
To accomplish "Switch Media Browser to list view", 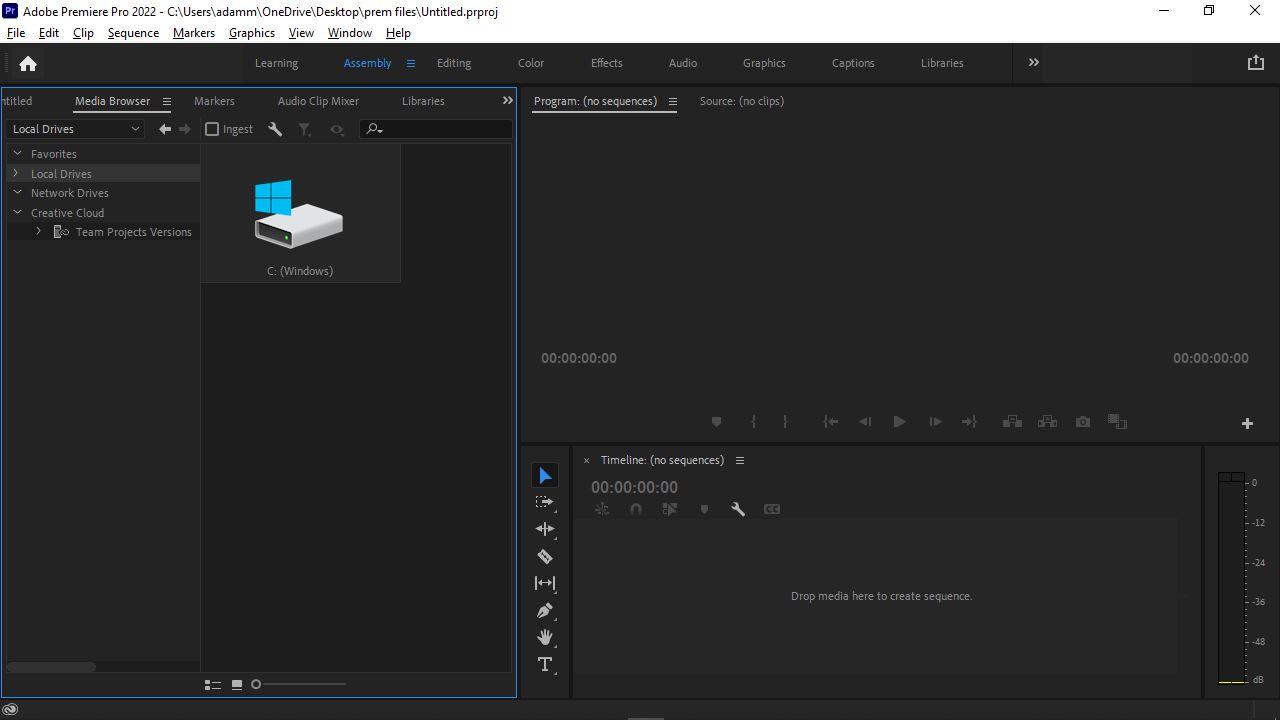I will 213,685.
